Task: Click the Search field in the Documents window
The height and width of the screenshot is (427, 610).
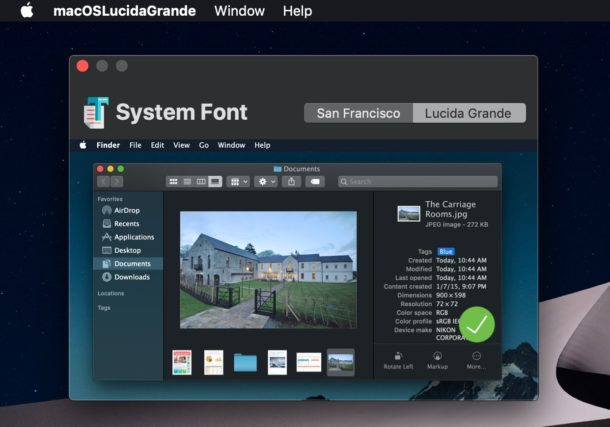Action: [418, 182]
